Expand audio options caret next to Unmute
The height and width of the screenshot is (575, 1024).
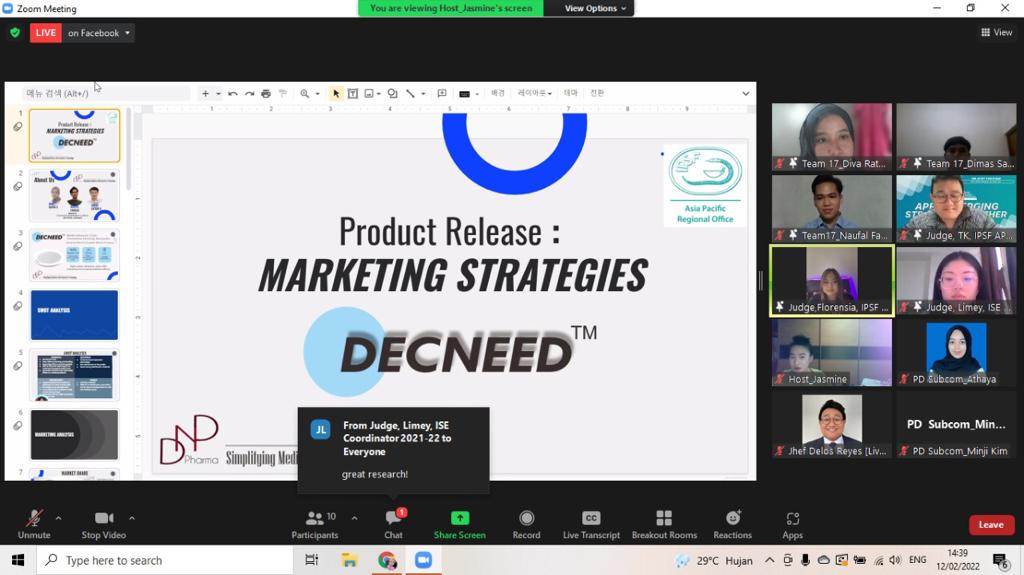click(59, 518)
